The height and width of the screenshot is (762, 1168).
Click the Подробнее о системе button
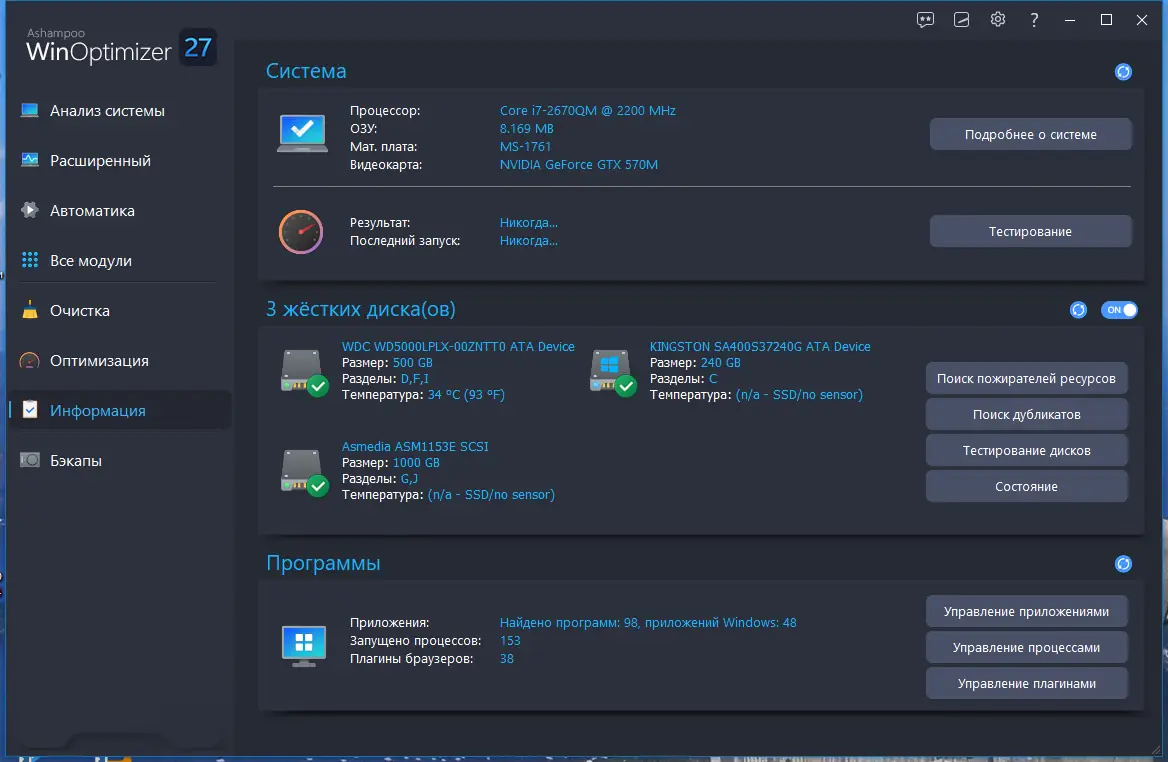(1030, 135)
